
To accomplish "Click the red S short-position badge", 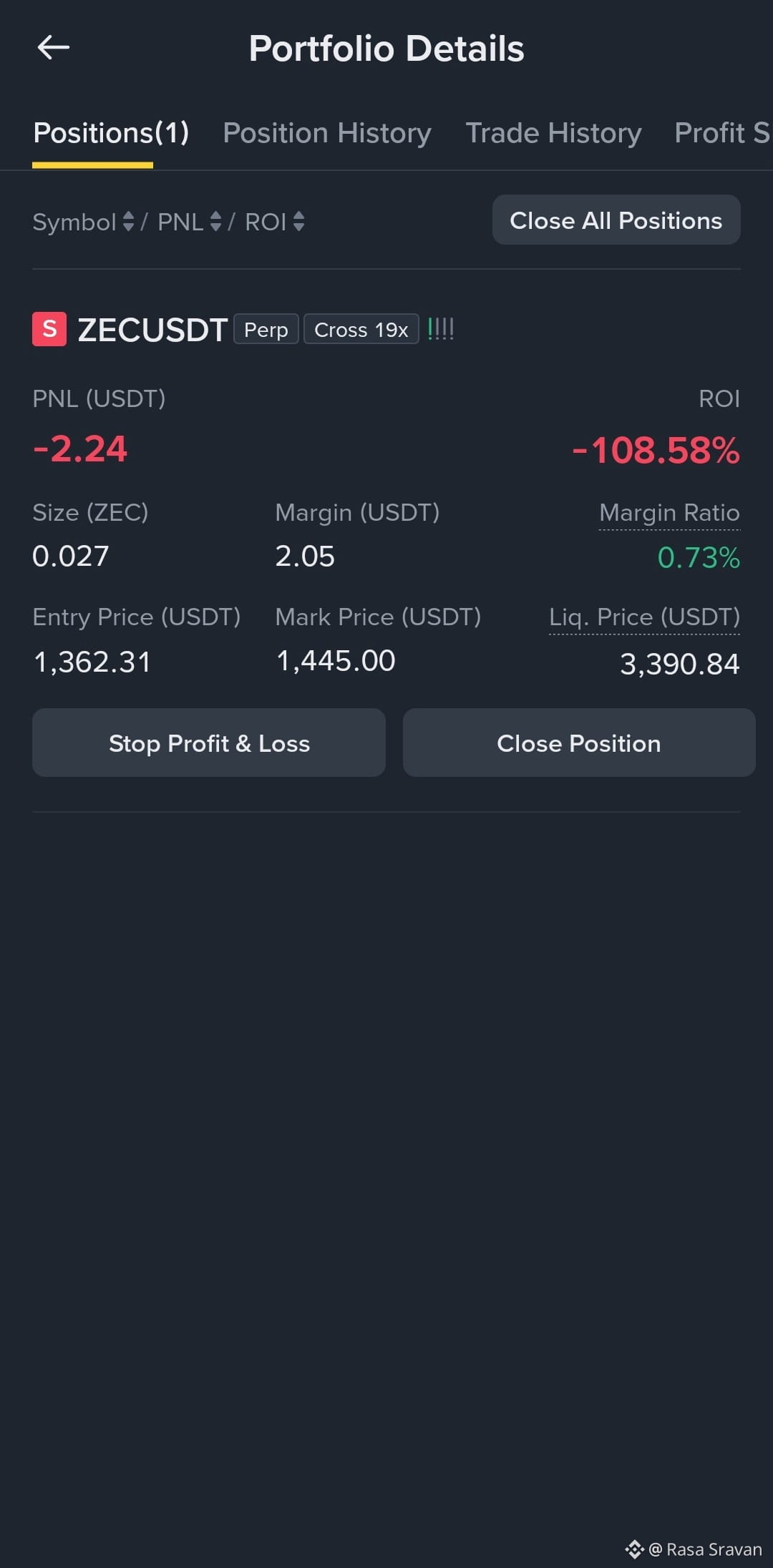I will click(49, 329).
